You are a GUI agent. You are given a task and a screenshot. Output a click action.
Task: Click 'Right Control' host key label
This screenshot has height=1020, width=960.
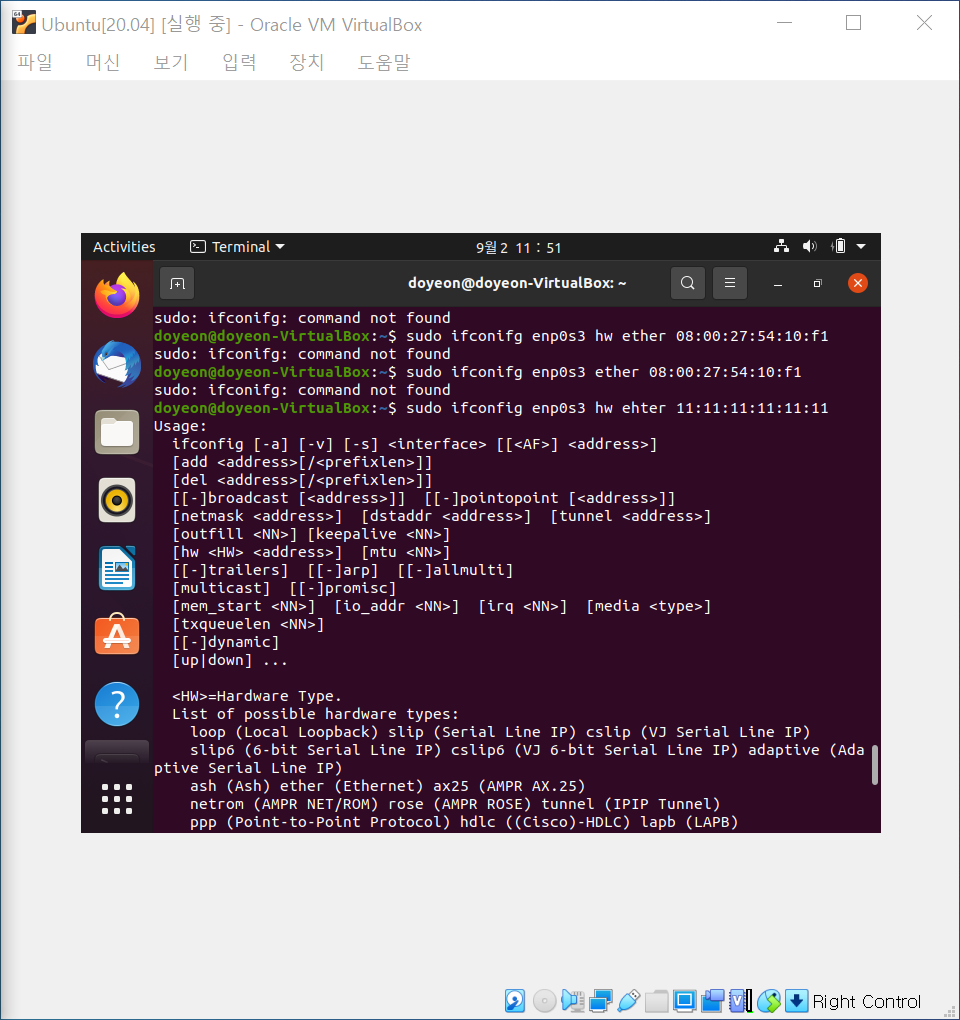pyautogui.click(x=866, y=1001)
